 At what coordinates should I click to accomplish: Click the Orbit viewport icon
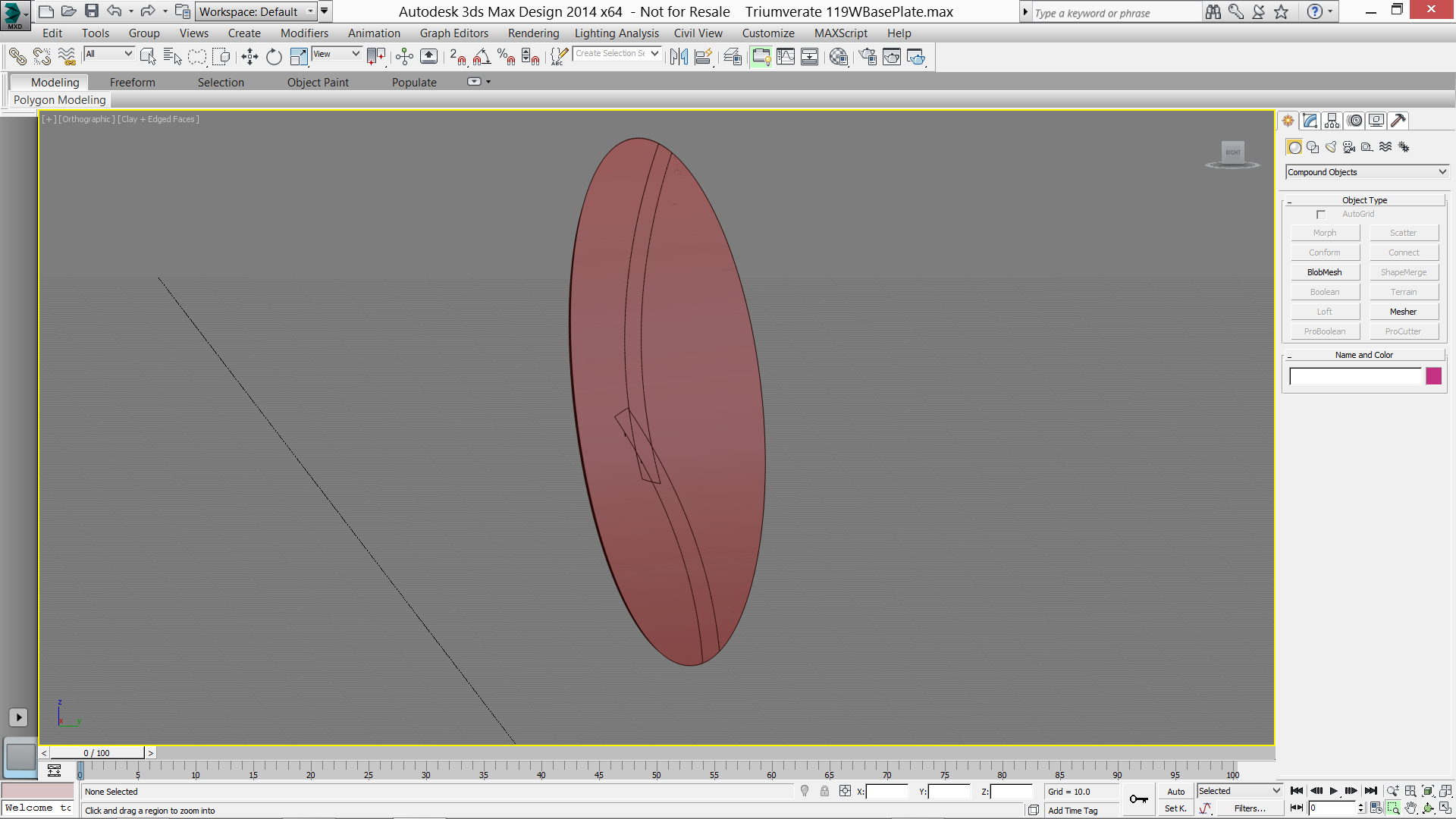pyautogui.click(x=1428, y=808)
